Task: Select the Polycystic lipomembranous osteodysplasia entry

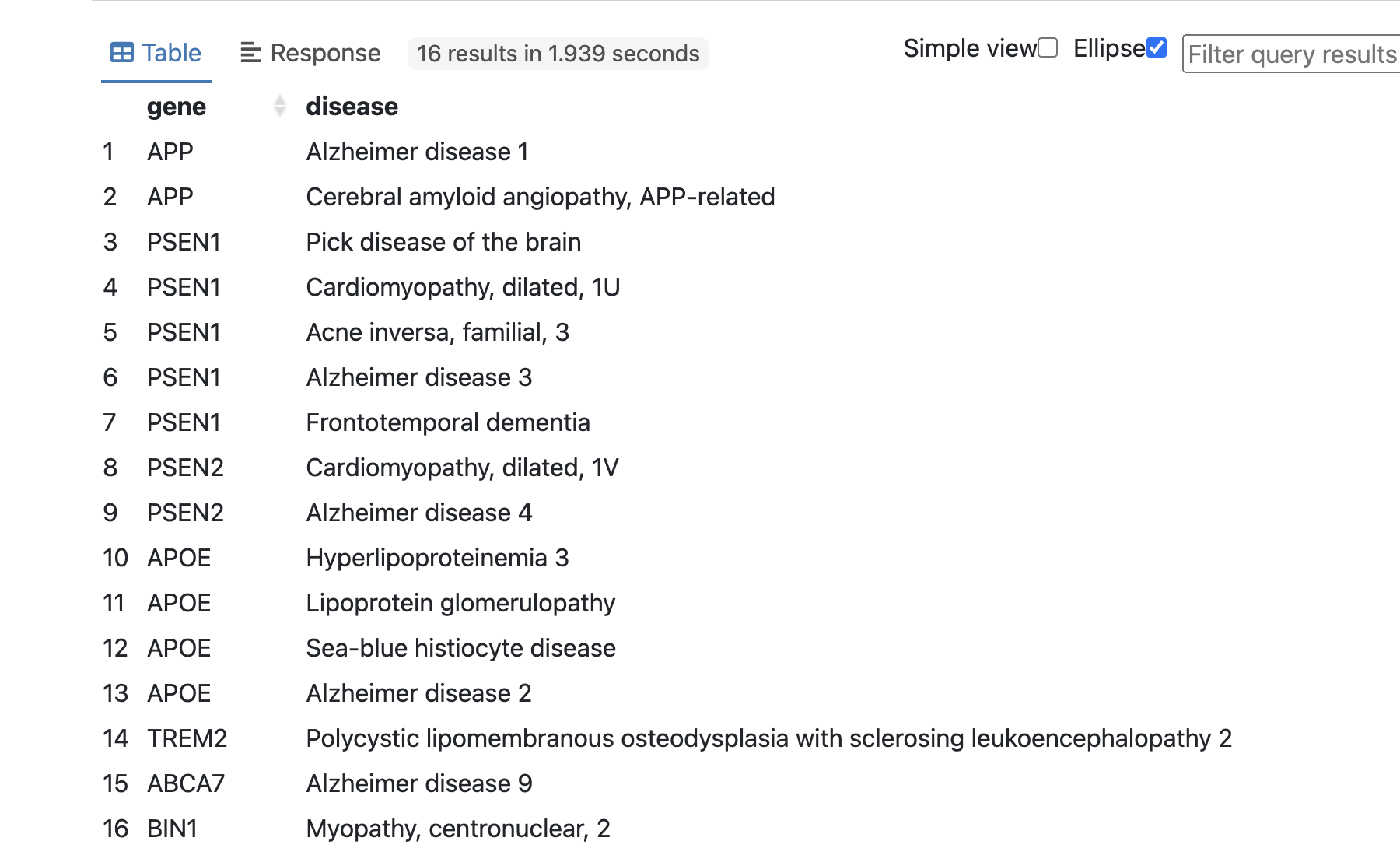Action: (769, 738)
